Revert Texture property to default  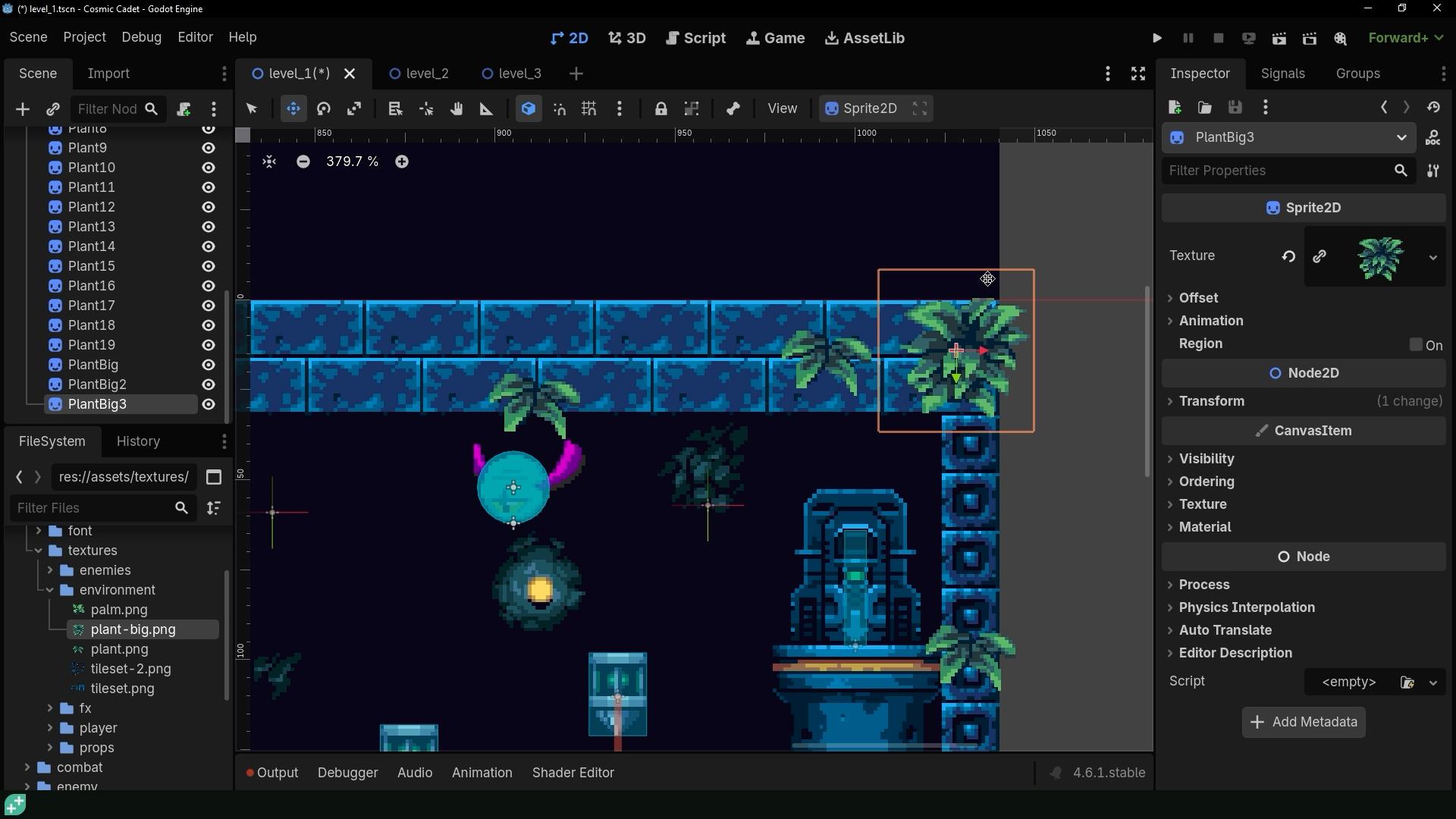point(1288,256)
